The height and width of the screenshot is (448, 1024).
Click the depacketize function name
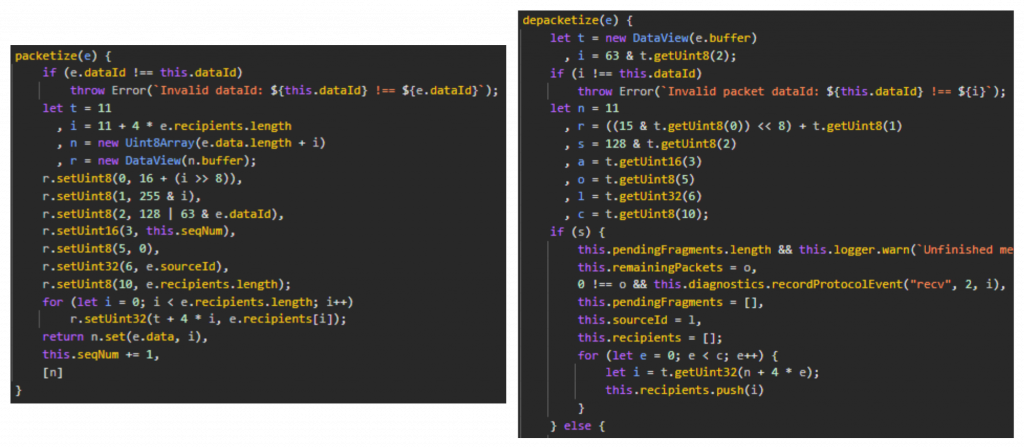(x=560, y=21)
